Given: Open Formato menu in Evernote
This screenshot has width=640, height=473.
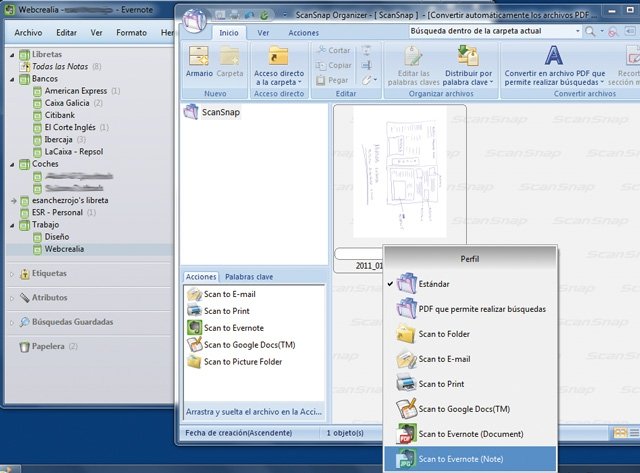Looking at the screenshot, I should [131, 33].
